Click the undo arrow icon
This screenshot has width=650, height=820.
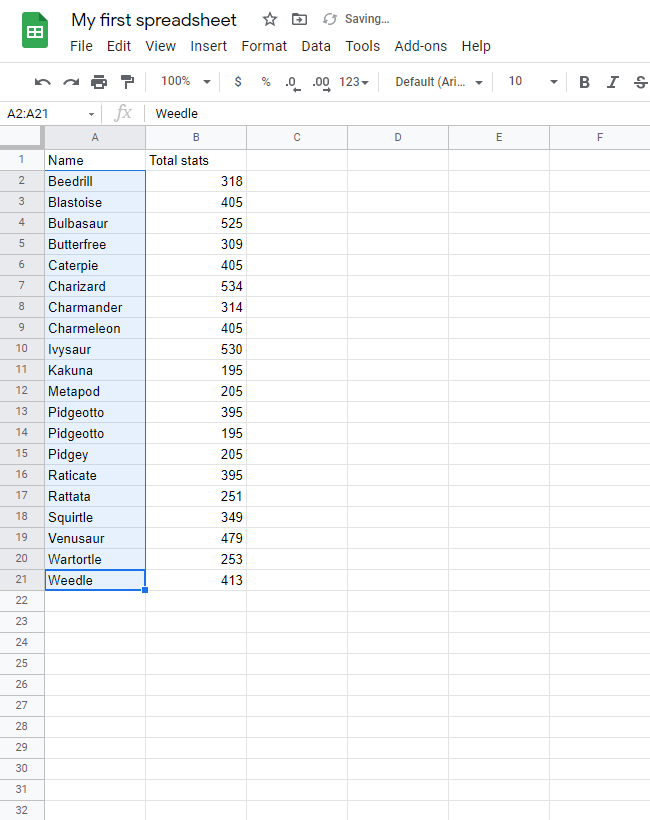(x=42, y=82)
